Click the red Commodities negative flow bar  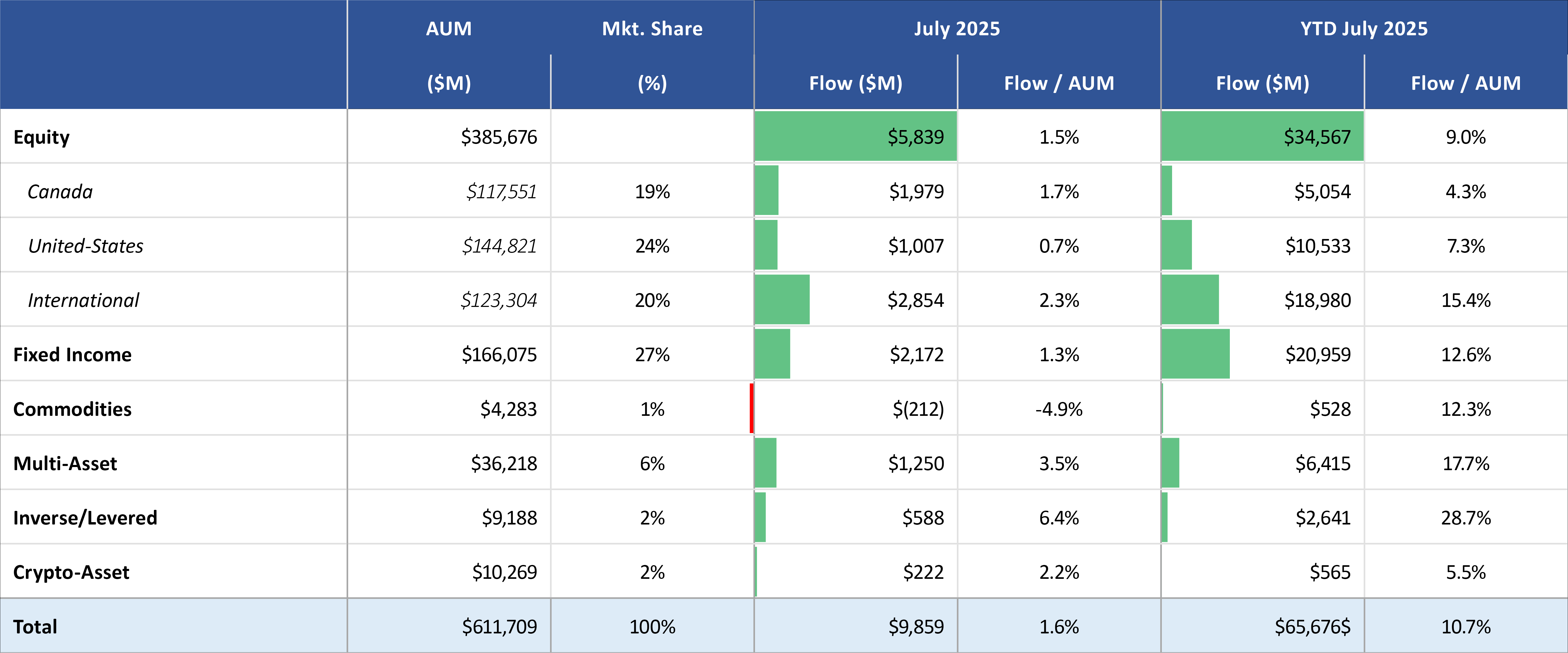pos(752,408)
